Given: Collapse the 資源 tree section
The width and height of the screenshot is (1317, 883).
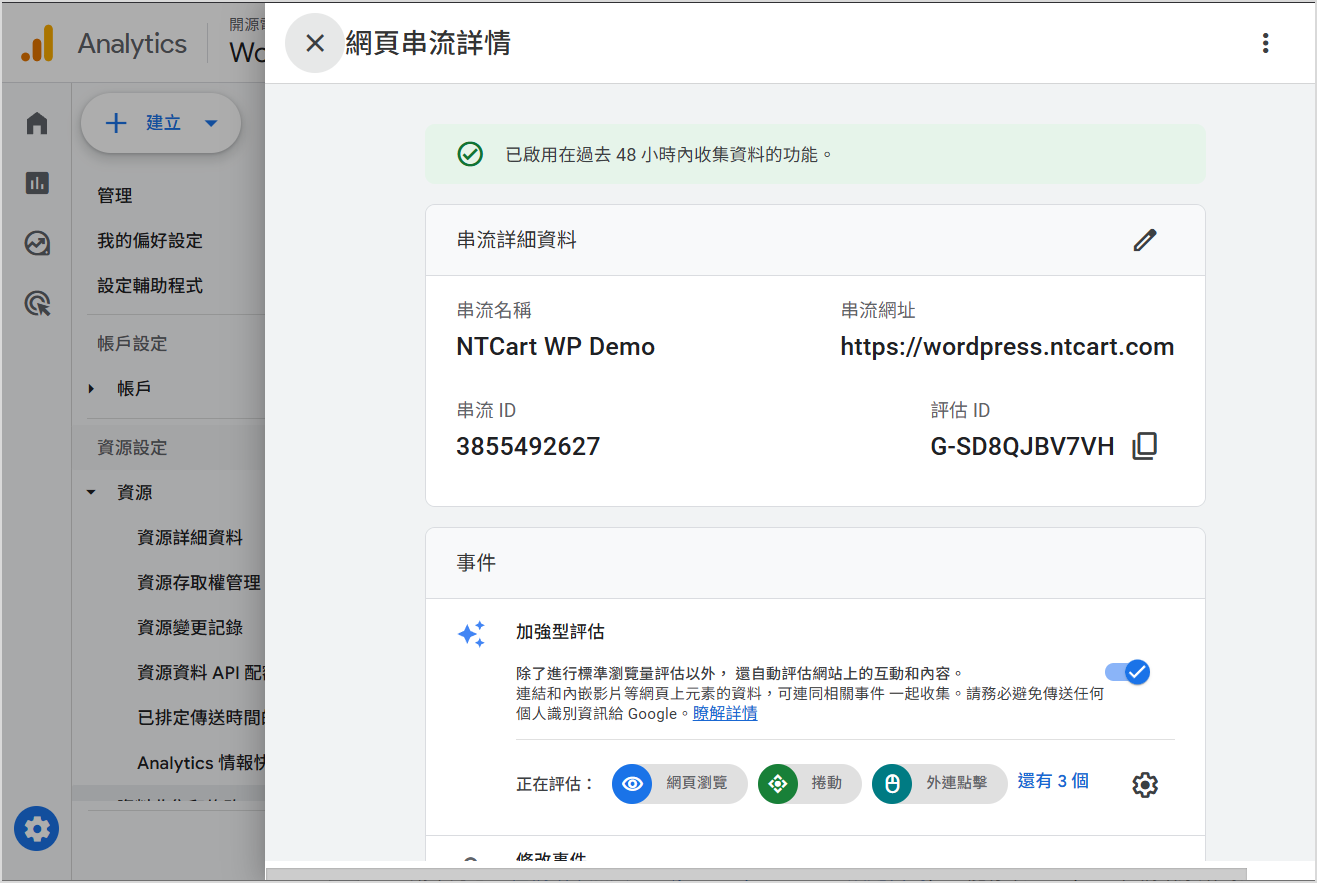Looking at the screenshot, I should (x=91, y=493).
